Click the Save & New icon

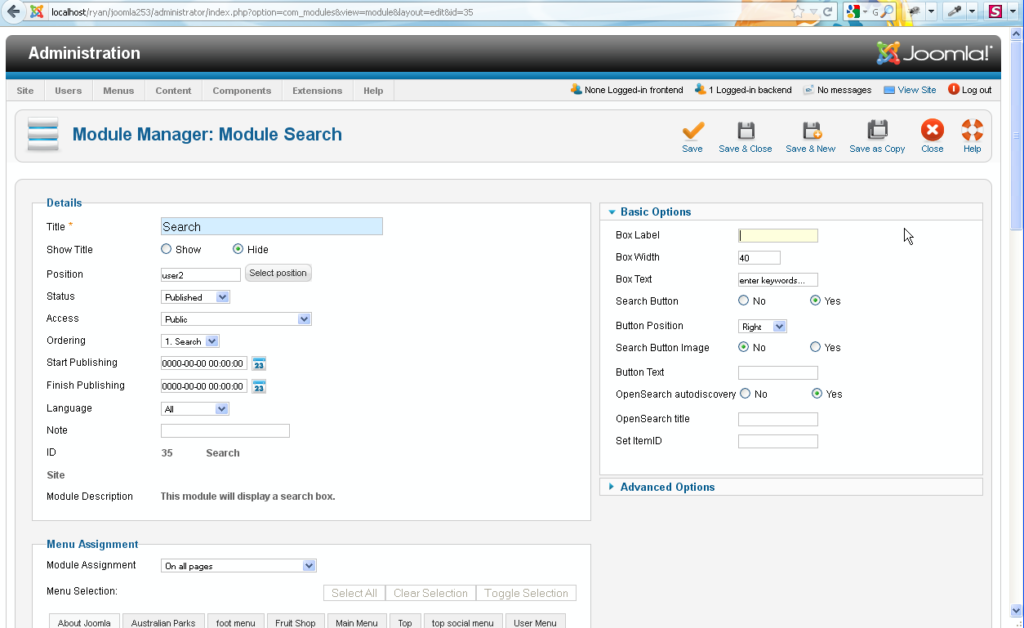(x=811, y=131)
